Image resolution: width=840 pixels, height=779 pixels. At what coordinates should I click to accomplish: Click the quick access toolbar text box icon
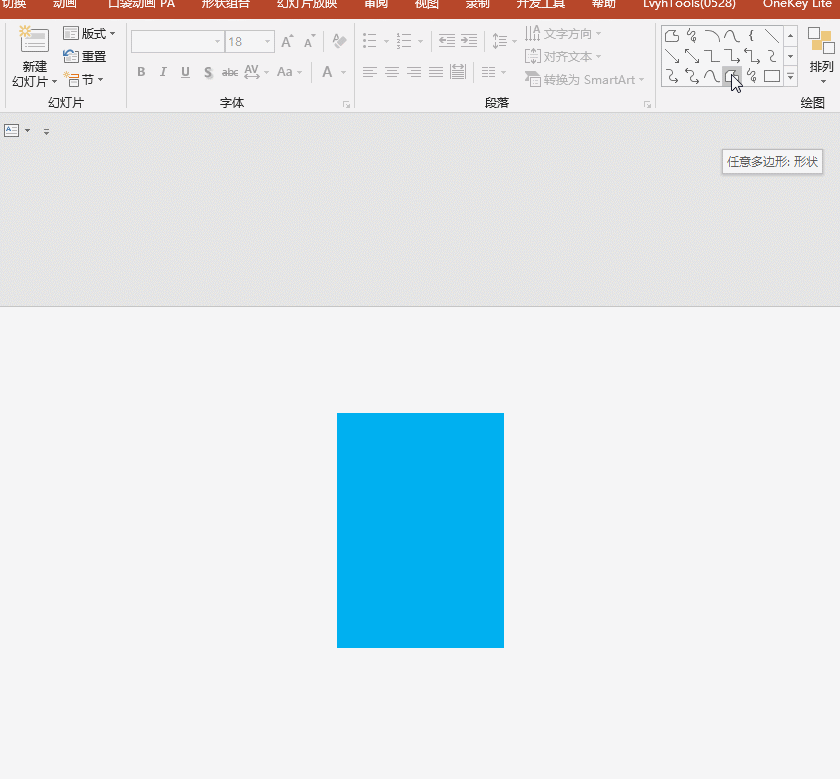[x=11, y=130]
